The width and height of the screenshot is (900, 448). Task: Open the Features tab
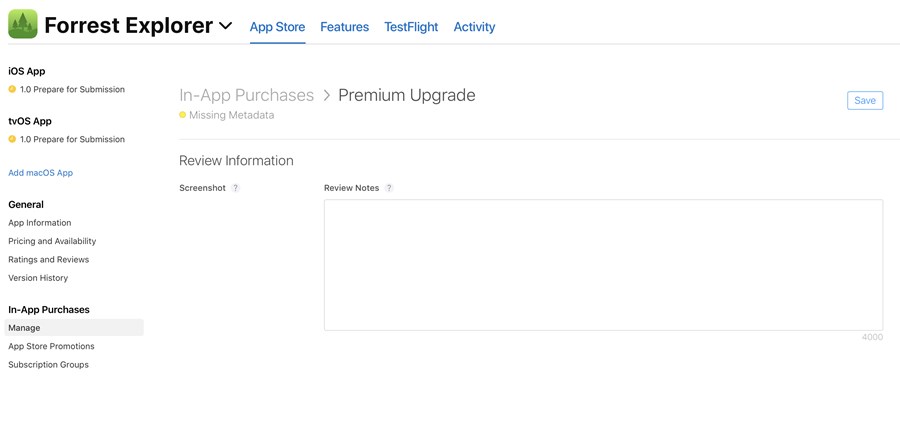coord(344,27)
